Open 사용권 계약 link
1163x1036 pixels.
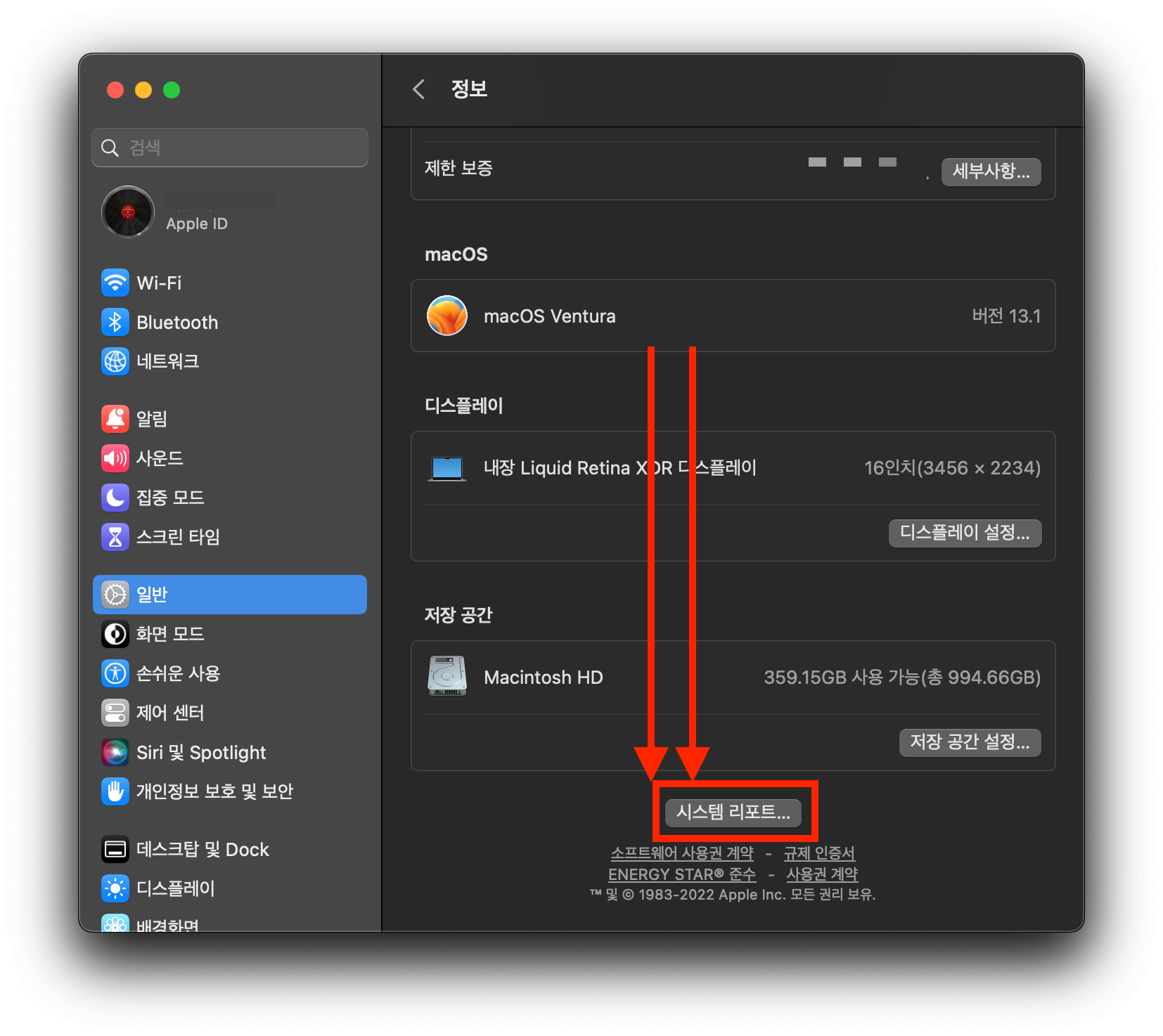pos(822,874)
